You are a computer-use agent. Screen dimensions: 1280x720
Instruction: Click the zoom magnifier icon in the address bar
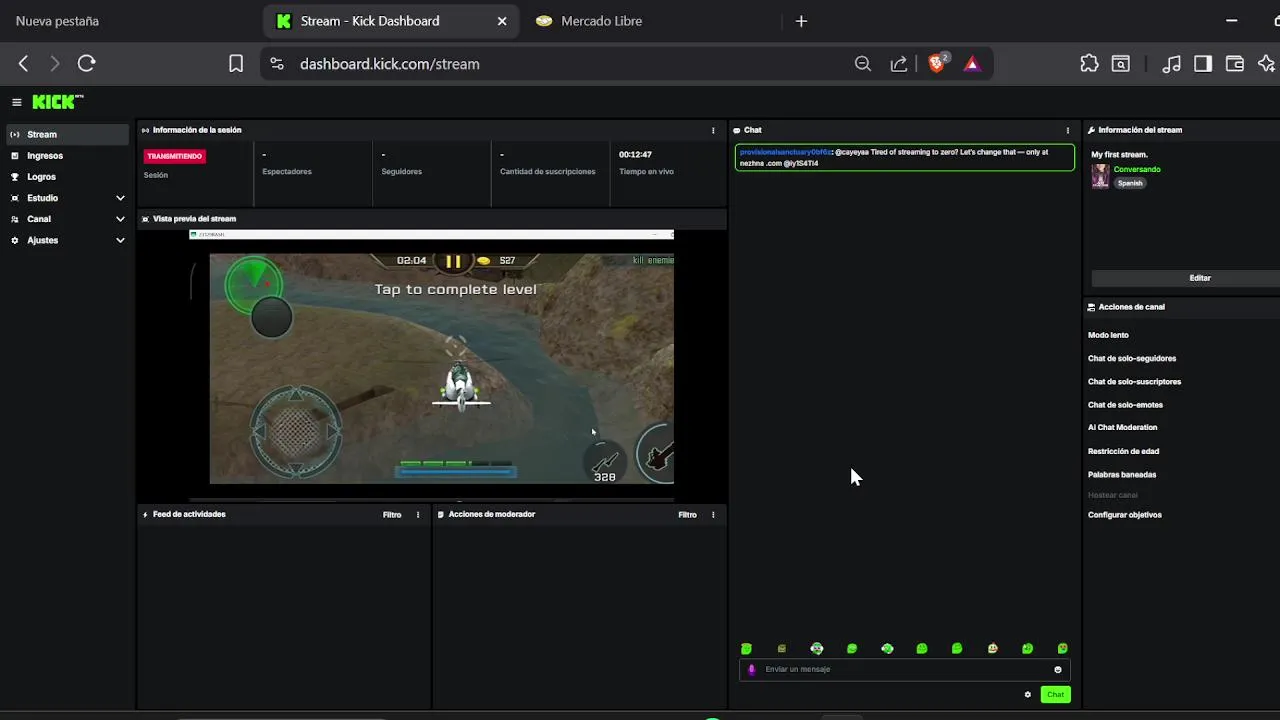[x=863, y=64]
